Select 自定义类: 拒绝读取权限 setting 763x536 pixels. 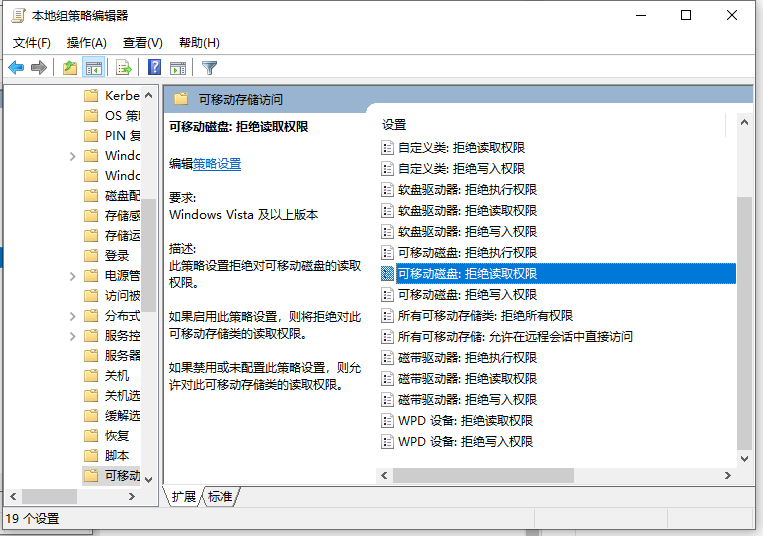point(453,147)
